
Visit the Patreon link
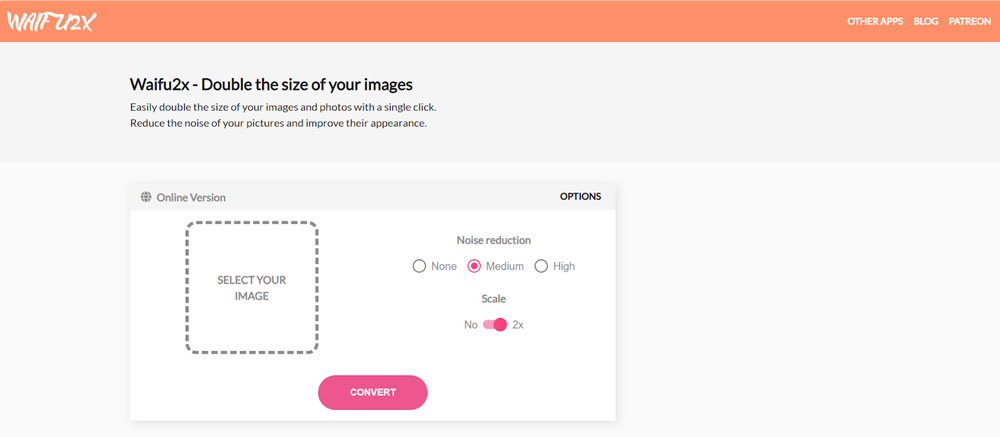(x=969, y=21)
